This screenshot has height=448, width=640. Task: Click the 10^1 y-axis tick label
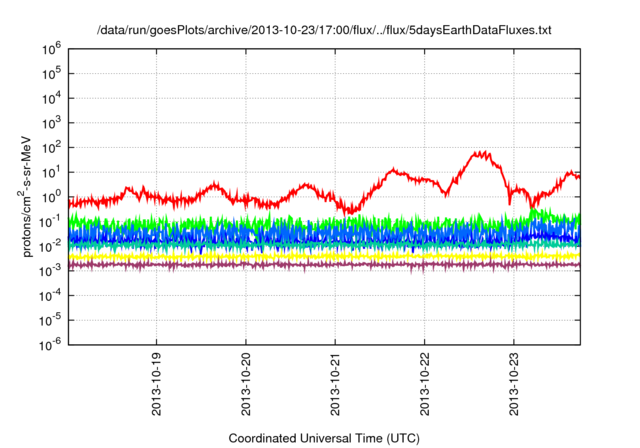click(x=51, y=172)
